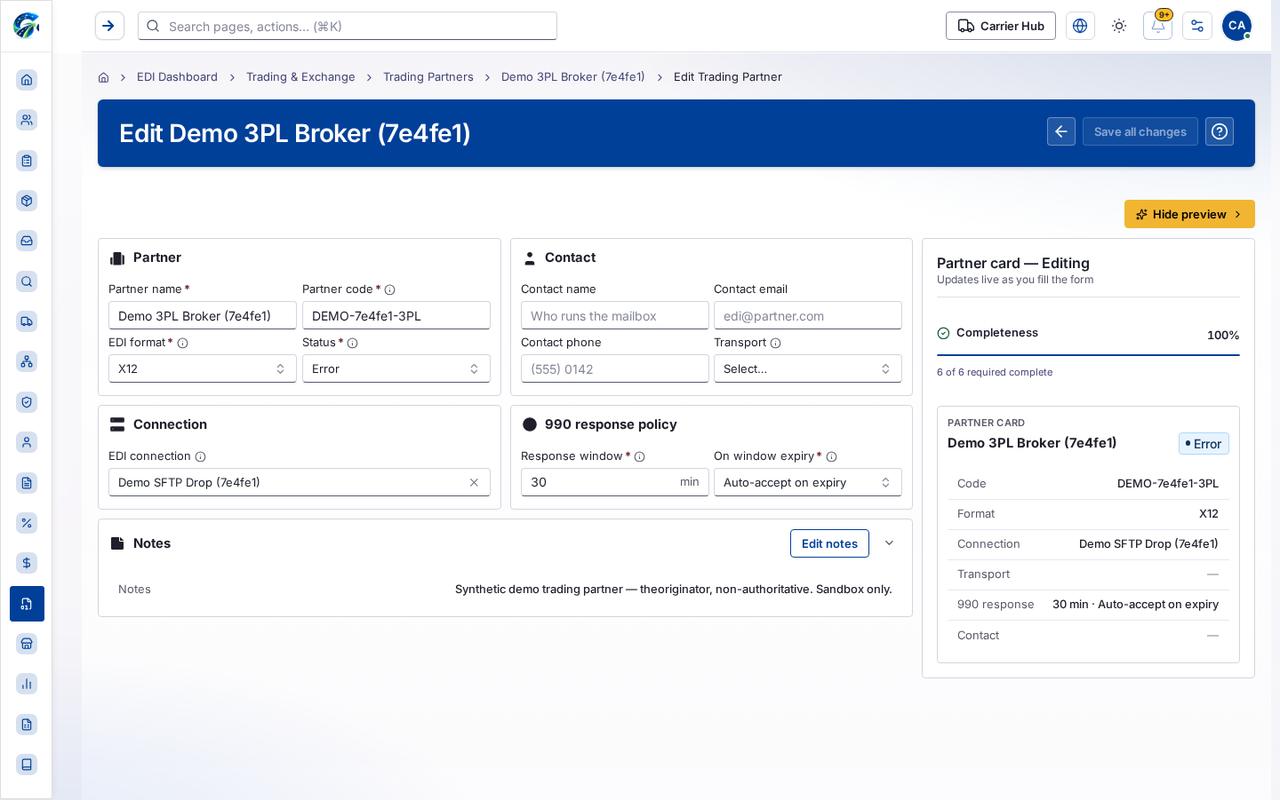Go to EDI Dashboard breadcrumb
Viewport: 1280px width, 800px height.
pos(177,77)
